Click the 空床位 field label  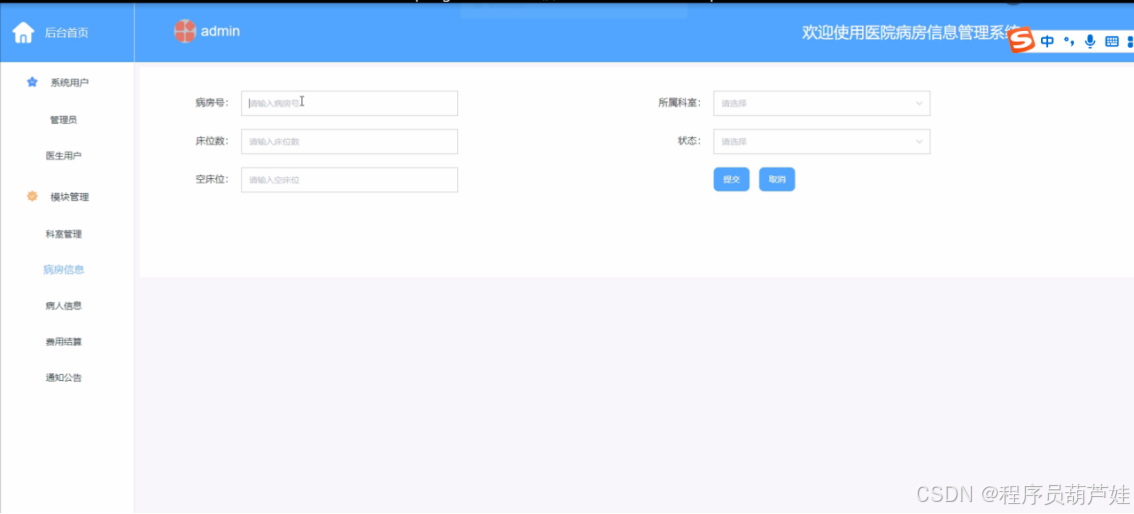(212, 179)
